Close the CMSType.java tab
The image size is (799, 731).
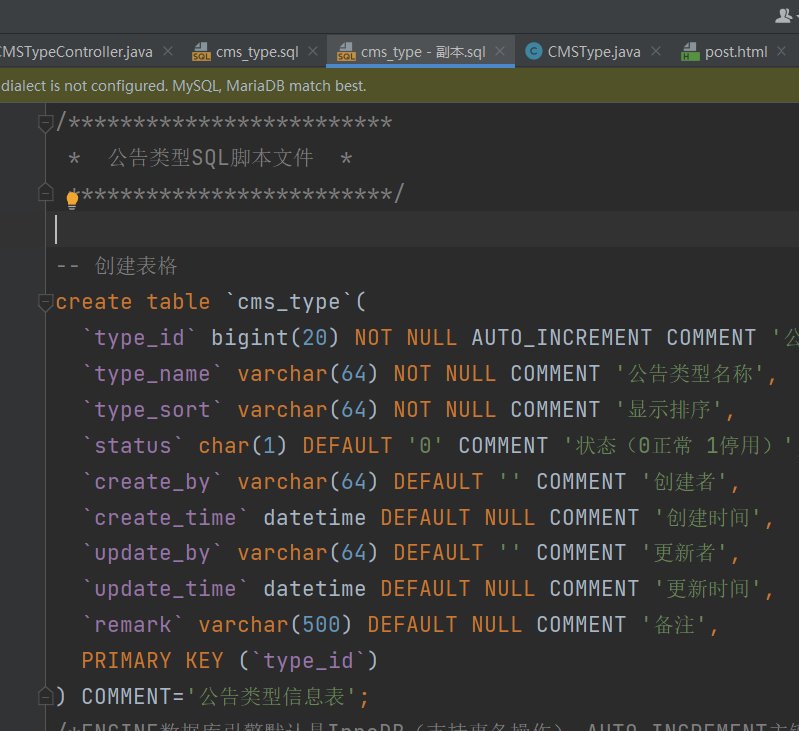pyautogui.click(x=656, y=51)
